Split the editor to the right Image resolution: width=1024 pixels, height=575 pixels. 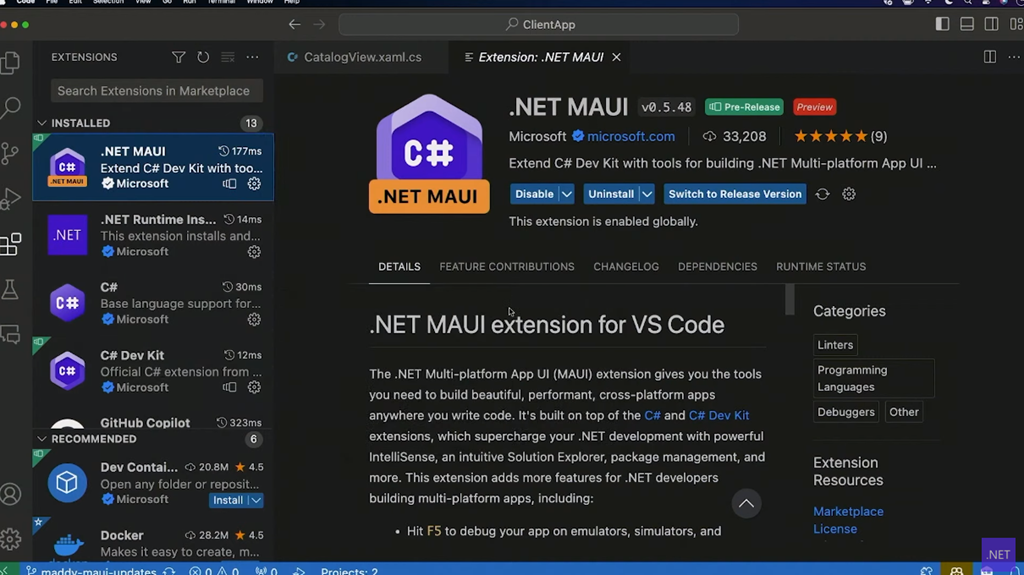coord(990,58)
